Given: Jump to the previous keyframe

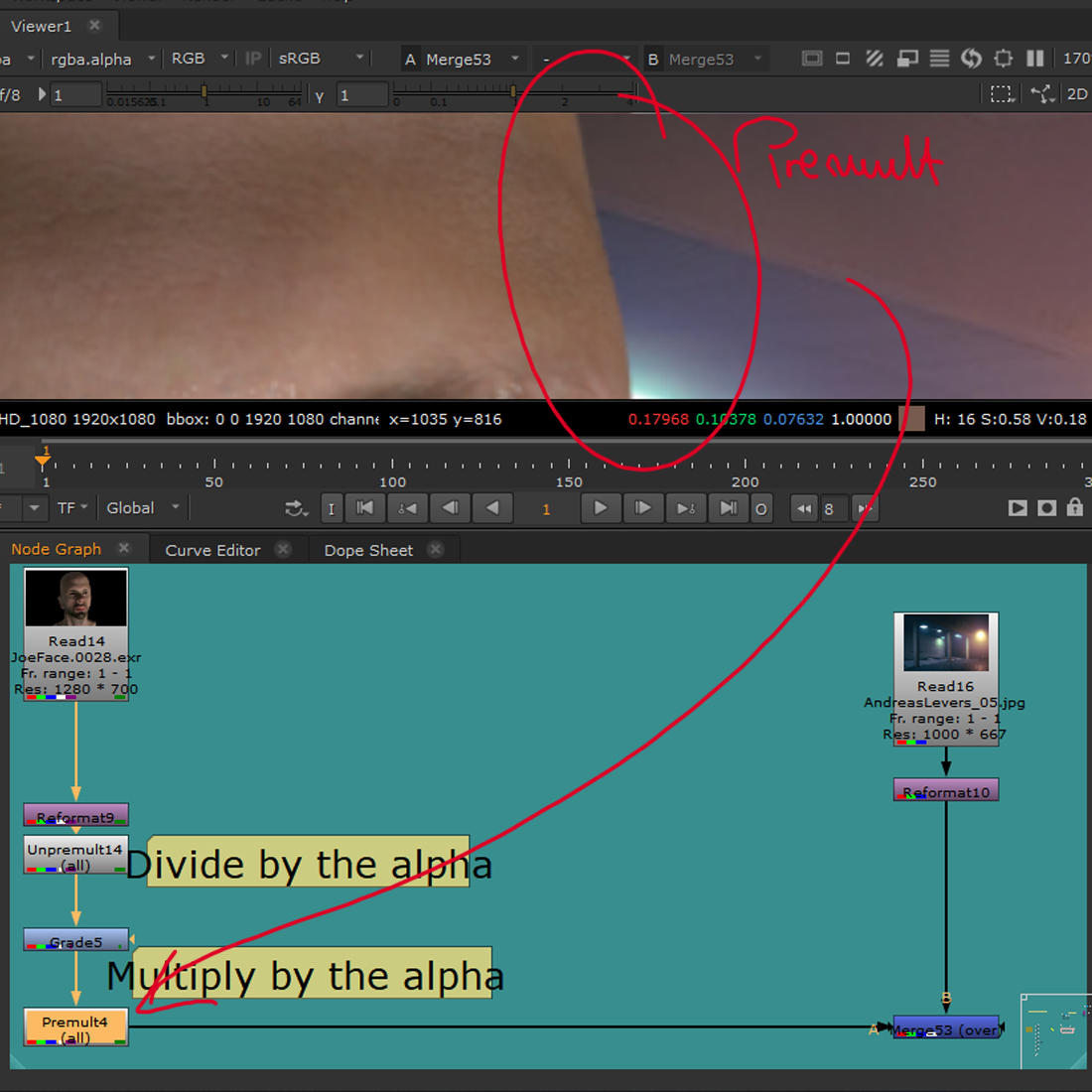Looking at the screenshot, I should click(407, 508).
